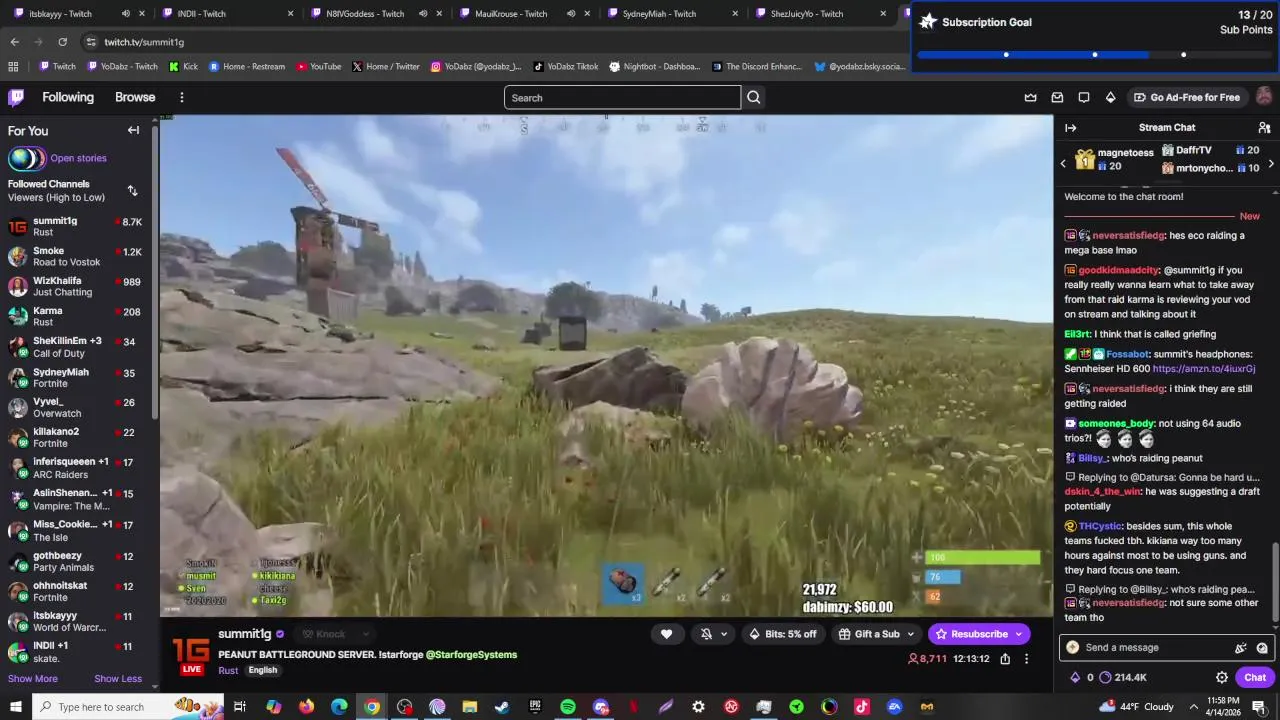Open Sennheiser amzn.to link in chat

1204,369
